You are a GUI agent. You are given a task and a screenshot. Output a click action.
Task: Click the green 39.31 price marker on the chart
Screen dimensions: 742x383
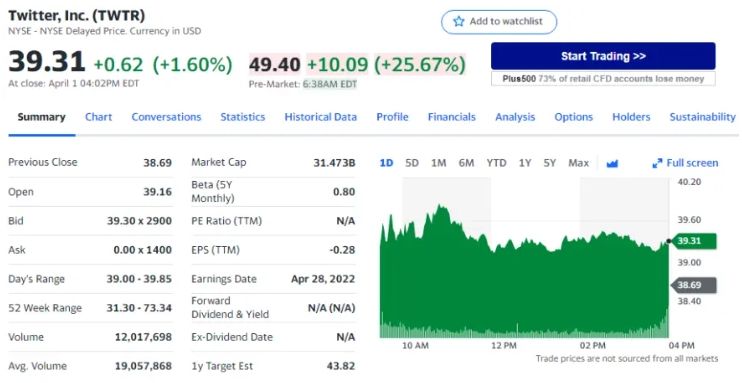point(693,241)
